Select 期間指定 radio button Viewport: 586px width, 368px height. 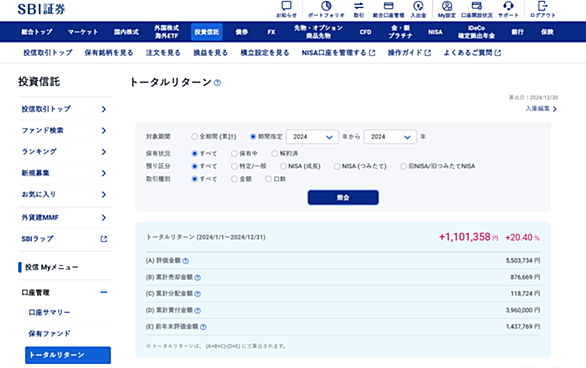[x=253, y=137]
